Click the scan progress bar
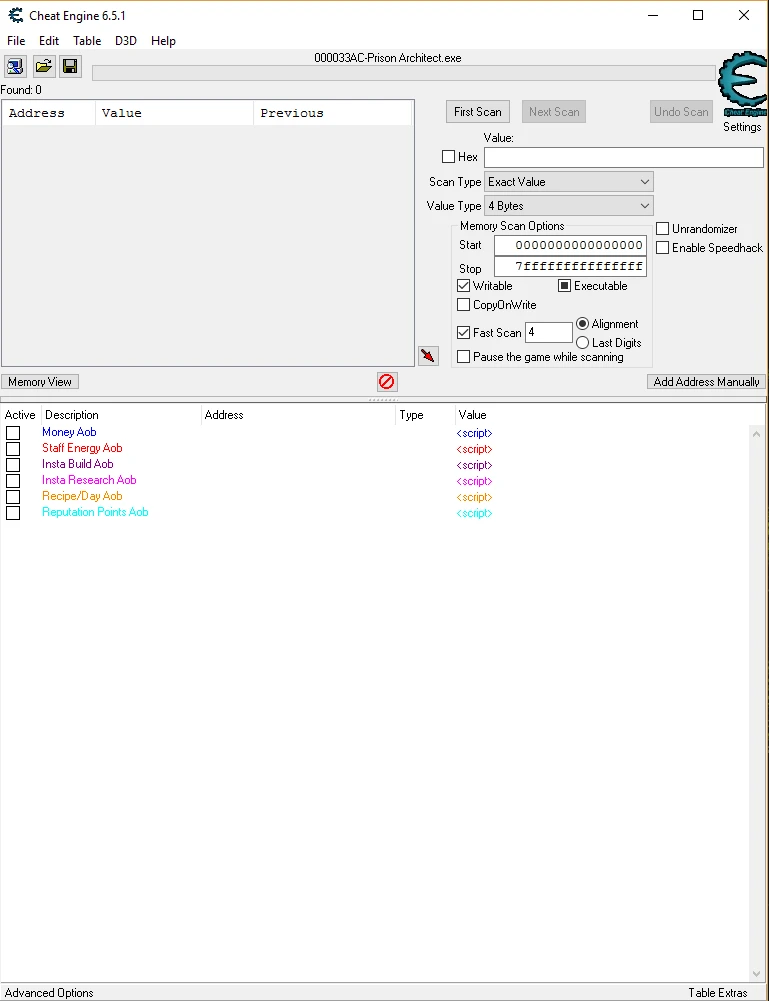769x1001 pixels. (x=403, y=73)
